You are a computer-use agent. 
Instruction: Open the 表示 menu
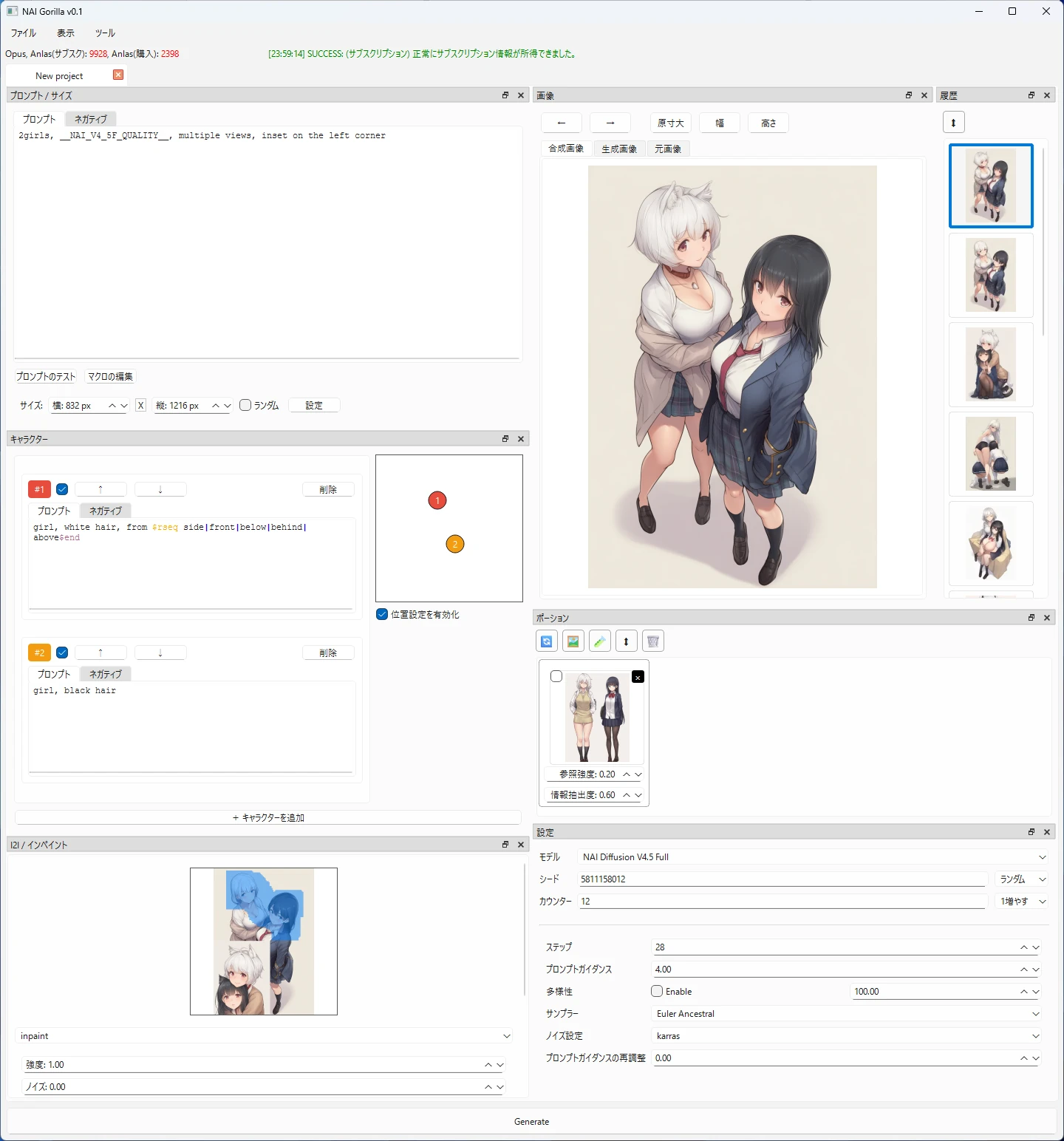pos(66,33)
